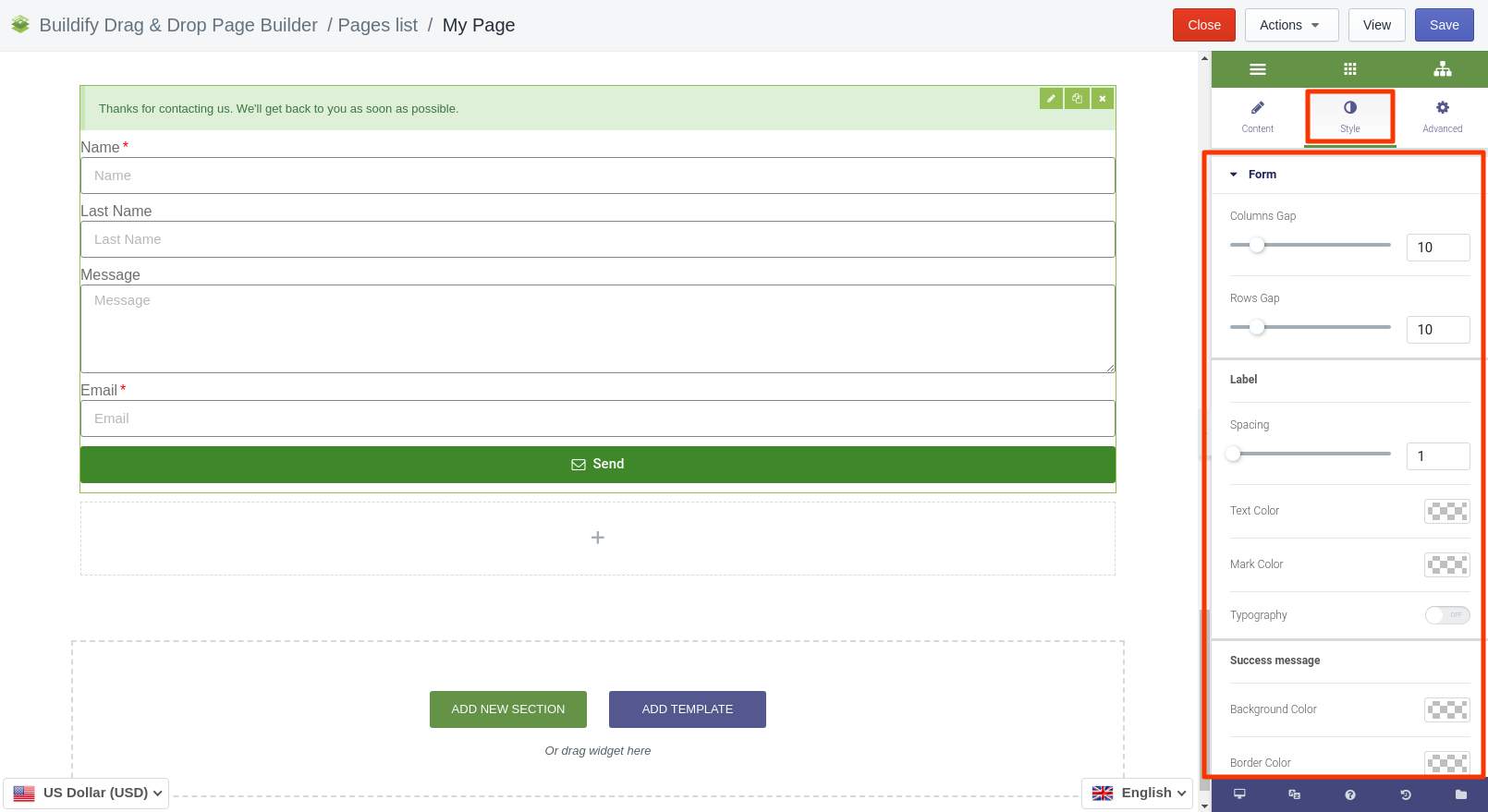Switch to the Content tab
The width and height of the screenshot is (1488, 812).
tap(1257, 116)
